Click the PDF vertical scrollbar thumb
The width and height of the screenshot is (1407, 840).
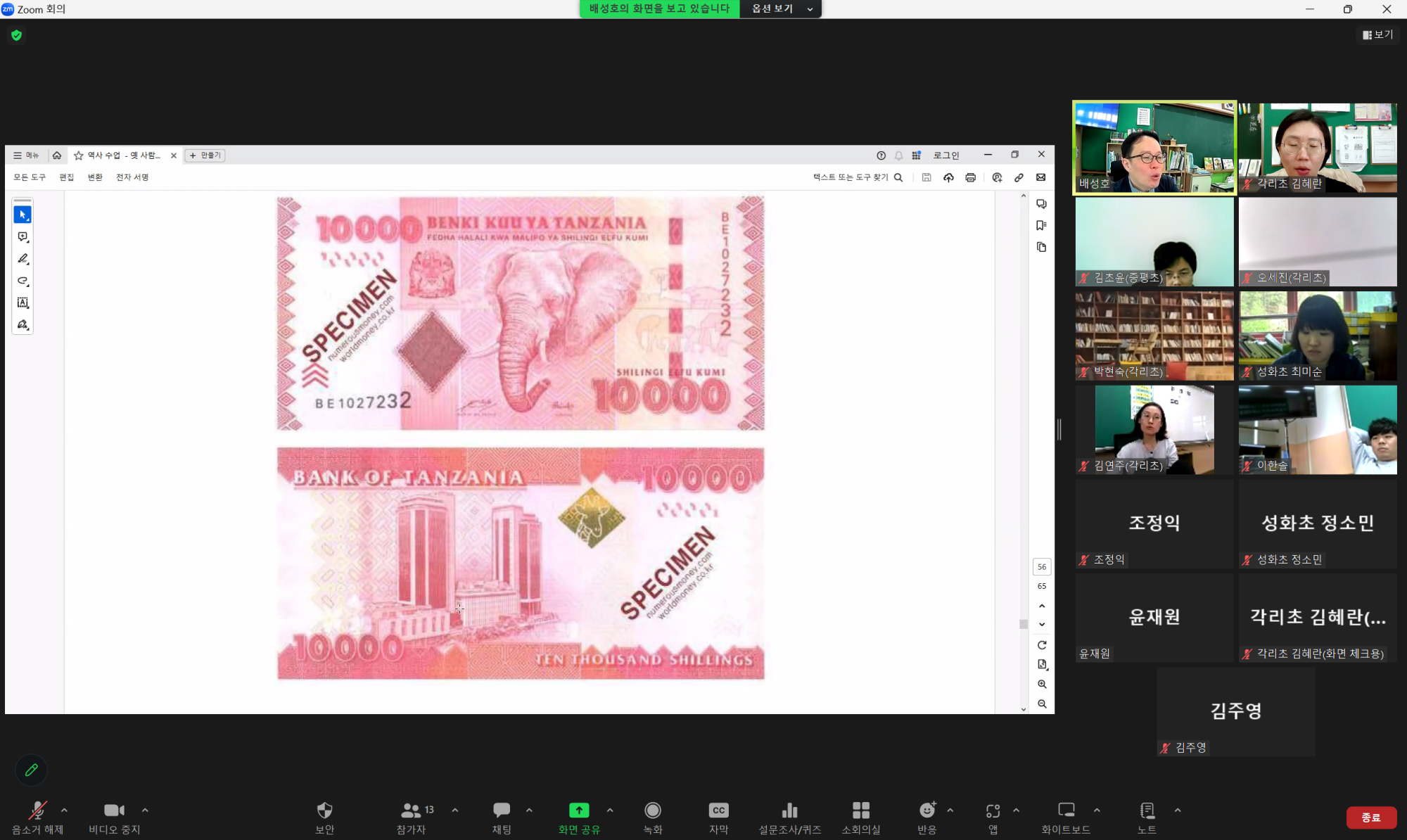(x=1024, y=624)
